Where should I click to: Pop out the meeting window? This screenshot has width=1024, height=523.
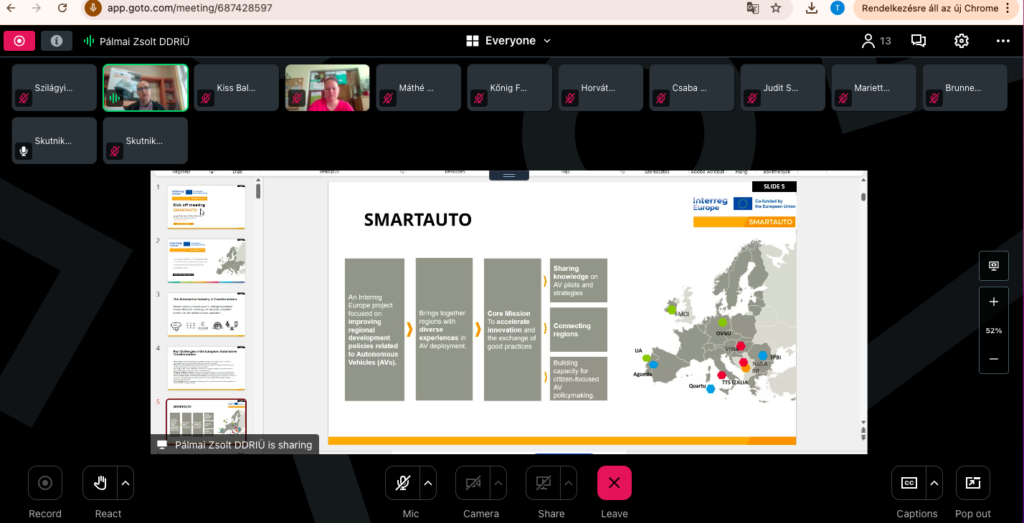(972, 483)
